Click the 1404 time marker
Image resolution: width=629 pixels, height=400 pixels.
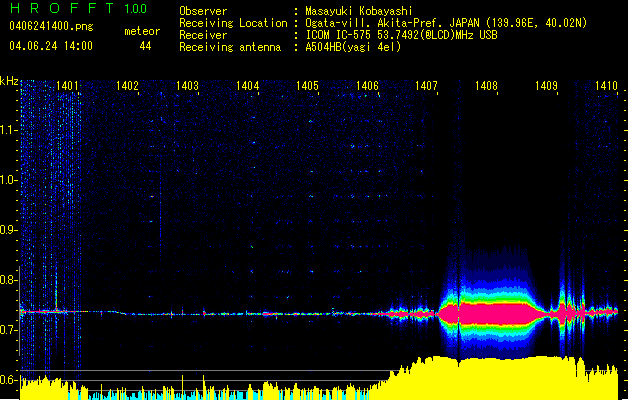pos(248,86)
